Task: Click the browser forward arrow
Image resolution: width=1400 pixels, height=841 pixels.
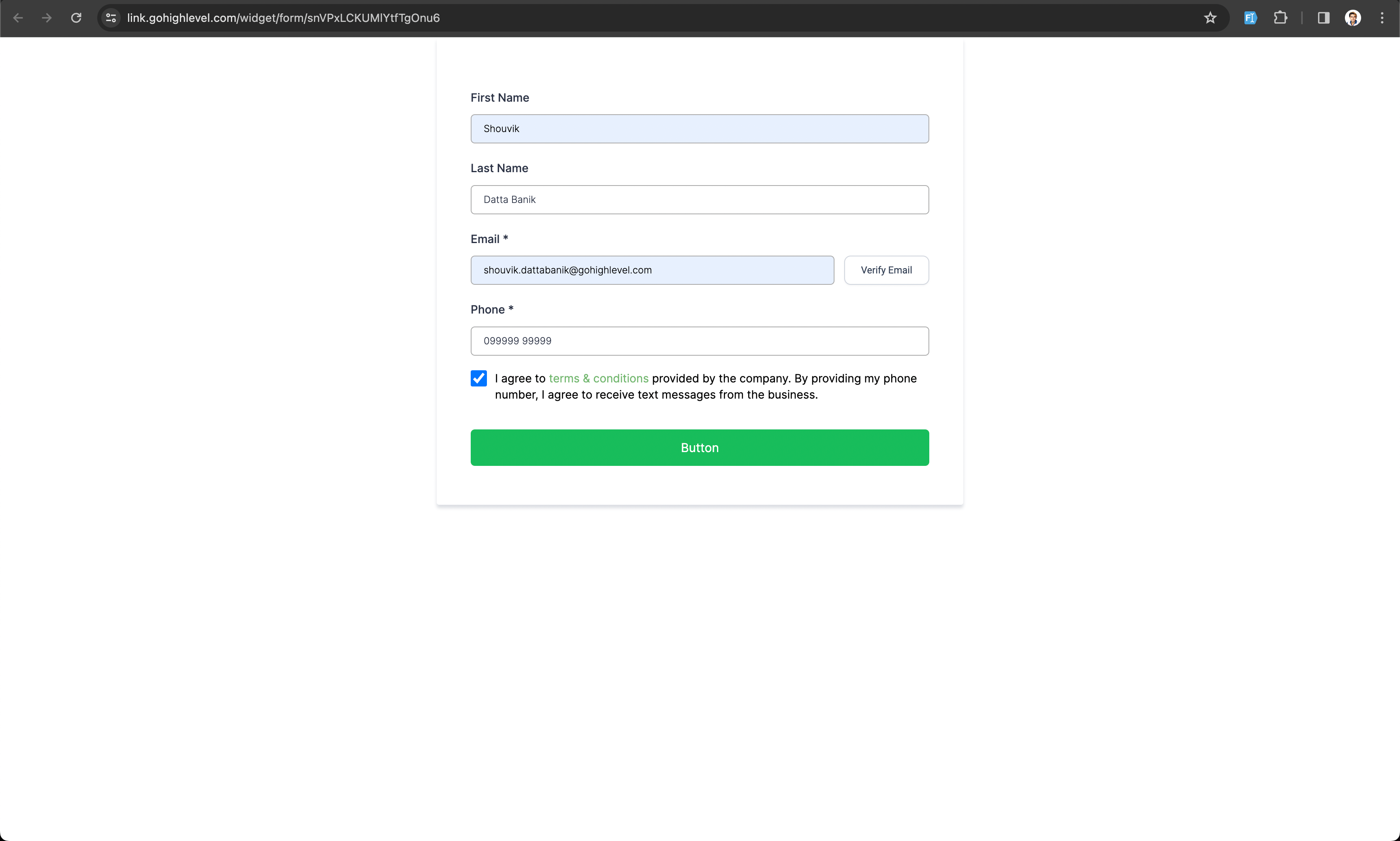Action: 47,18
